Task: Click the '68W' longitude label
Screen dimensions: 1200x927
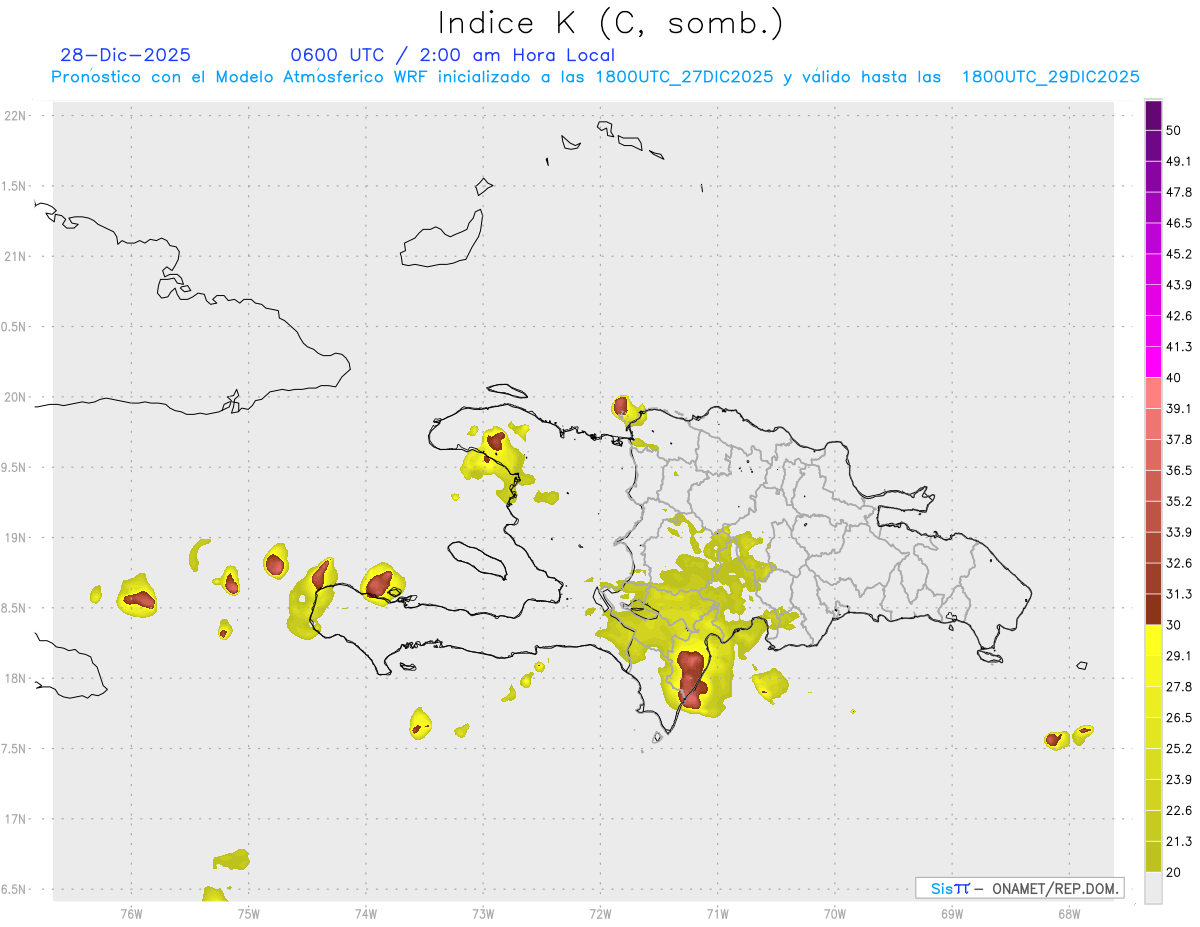Action: [1068, 913]
